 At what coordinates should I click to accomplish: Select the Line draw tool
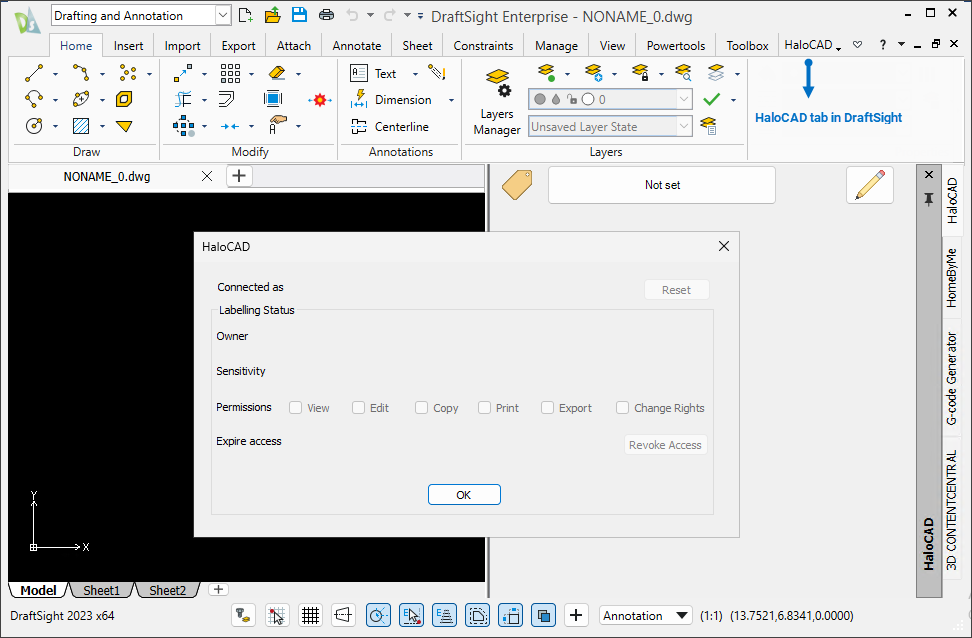34,73
